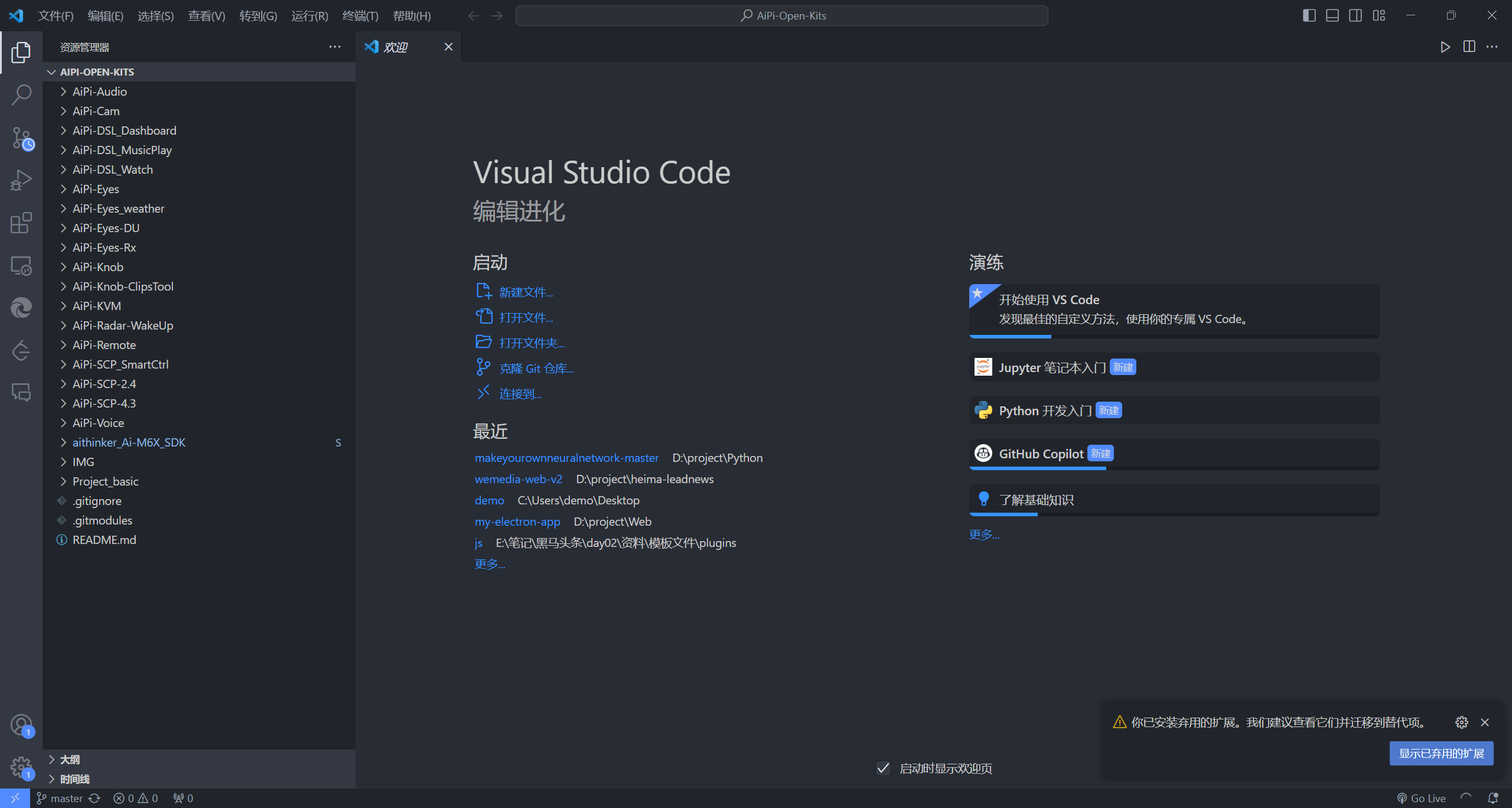
Task: Expand the Timeline section
Action: [x=200, y=779]
